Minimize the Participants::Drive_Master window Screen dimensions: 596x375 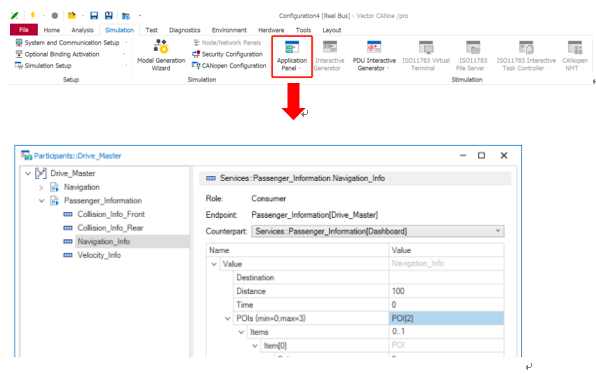click(x=463, y=155)
